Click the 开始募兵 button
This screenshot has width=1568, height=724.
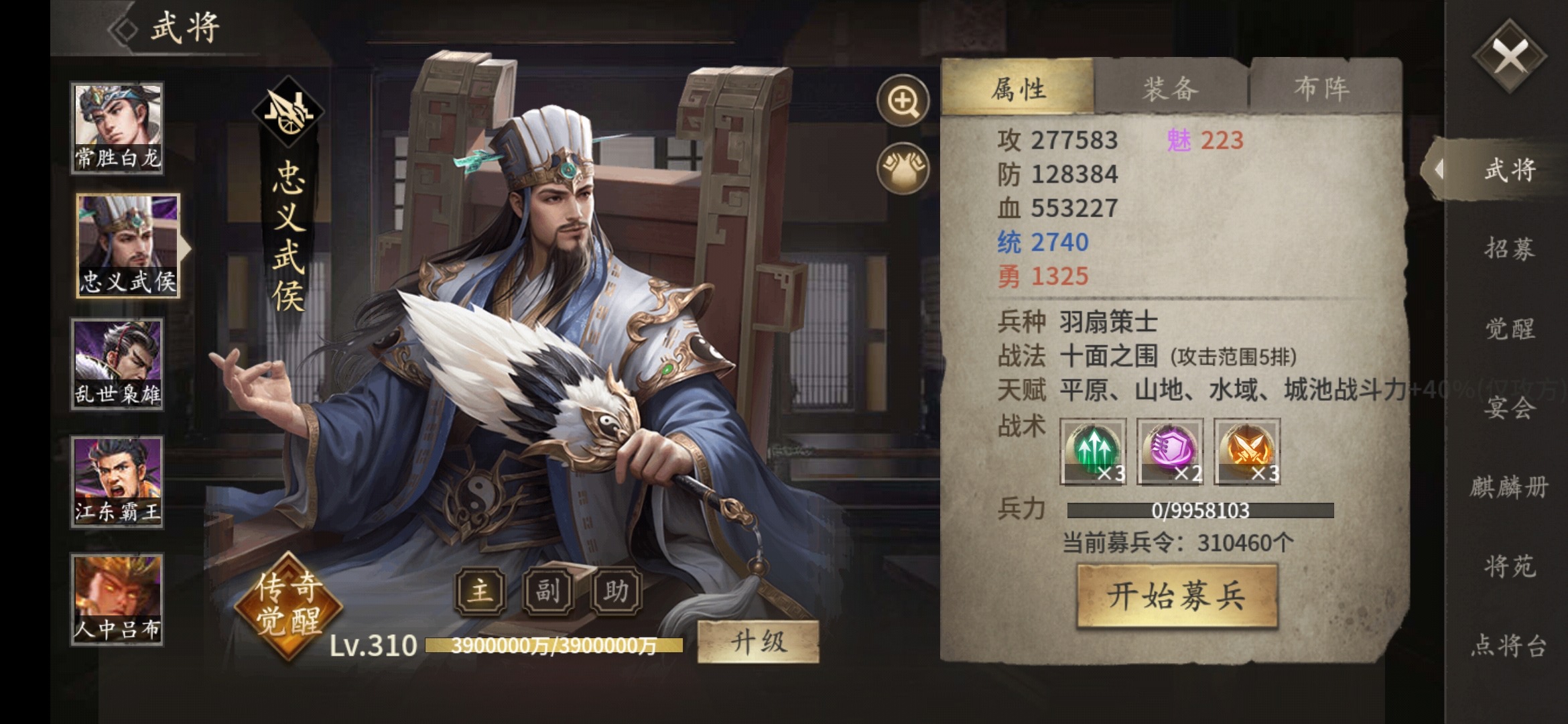1177,595
